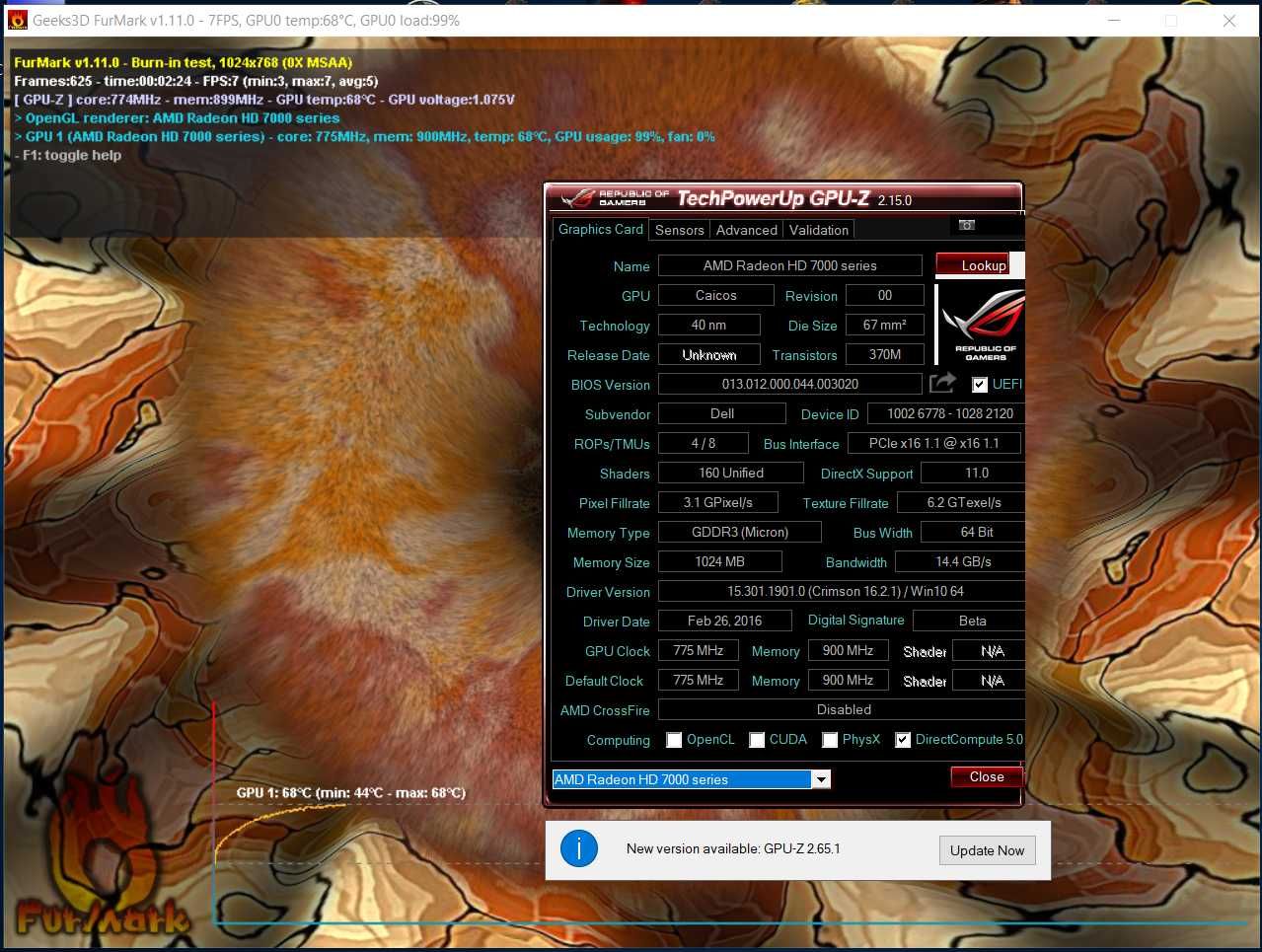Click 'New version available: GPU-Z 2.65.1' text

coord(733,848)
